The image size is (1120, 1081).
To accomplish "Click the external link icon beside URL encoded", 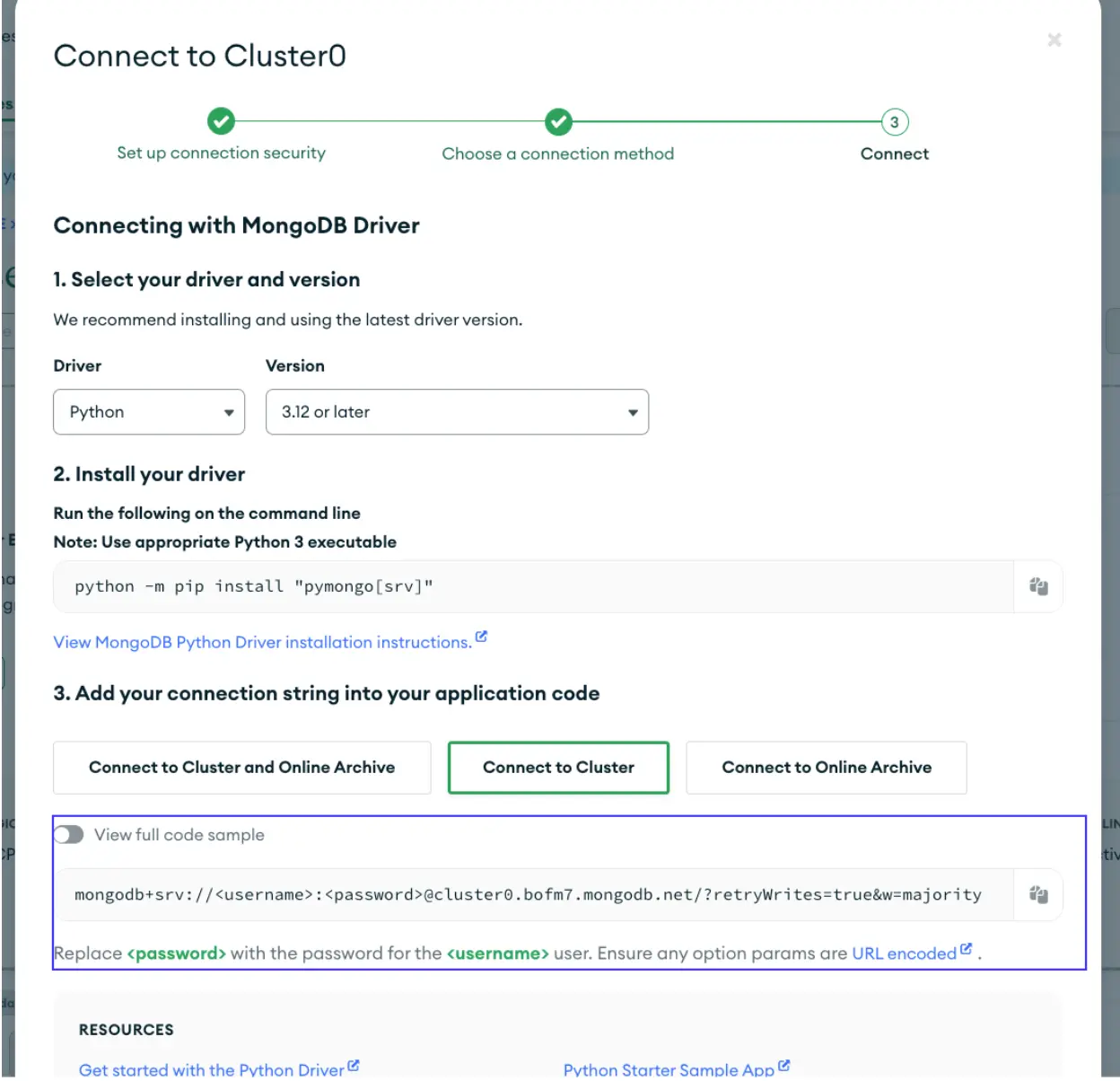I will click(965, 947).
